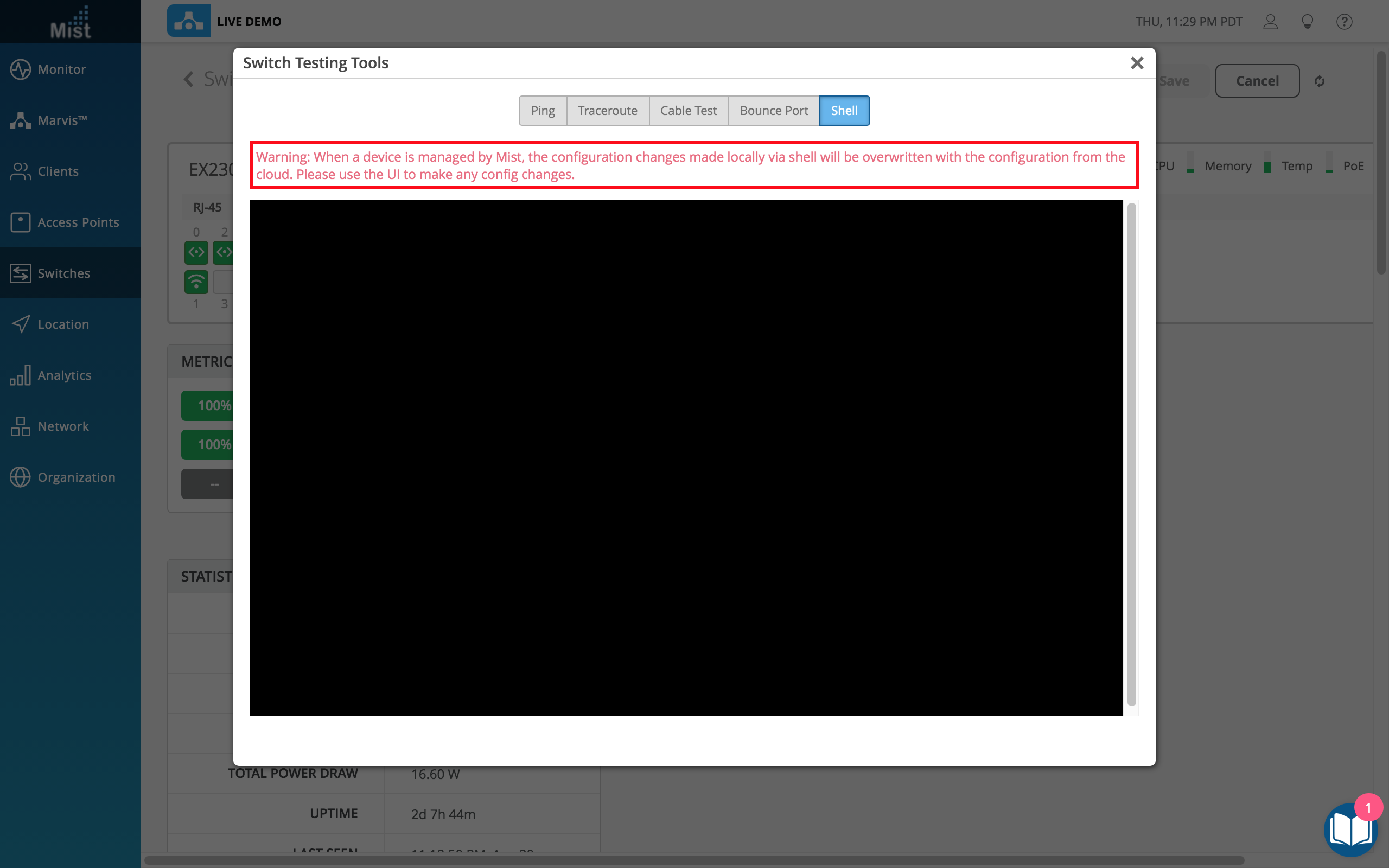This screenshot has height=868, width=1389.
Task: Open the help book chat widget
Action: (1349, 829)
